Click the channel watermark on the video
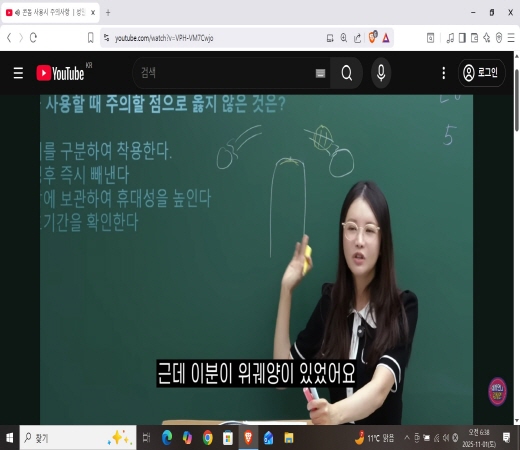 pyautogui.click(x=497, y=392)
